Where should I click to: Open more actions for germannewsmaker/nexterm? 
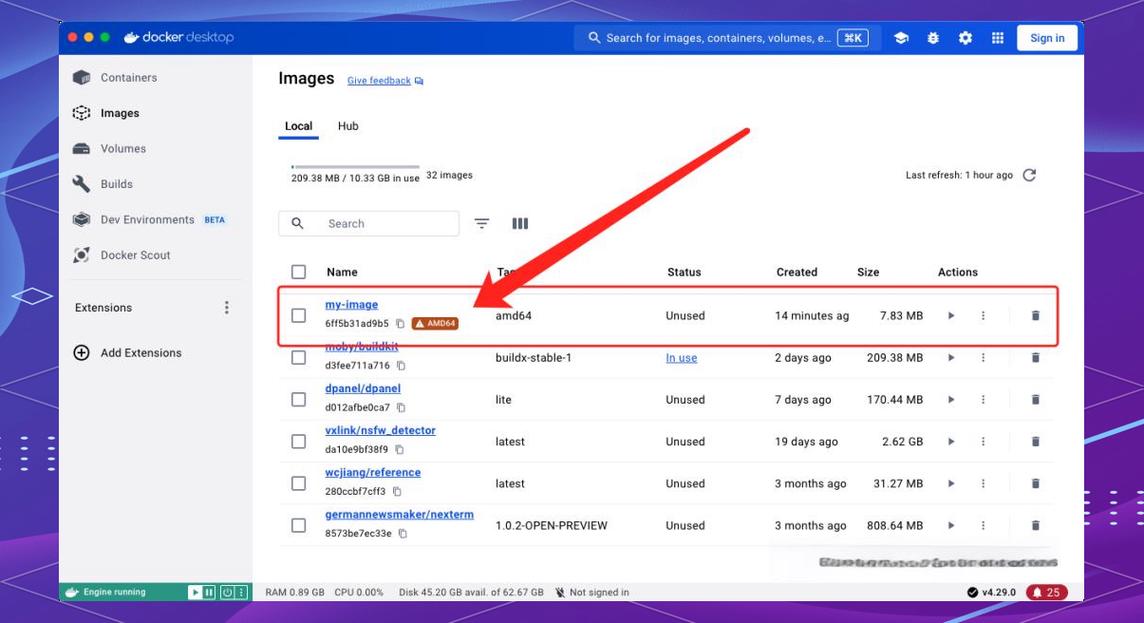pos(983,525)
